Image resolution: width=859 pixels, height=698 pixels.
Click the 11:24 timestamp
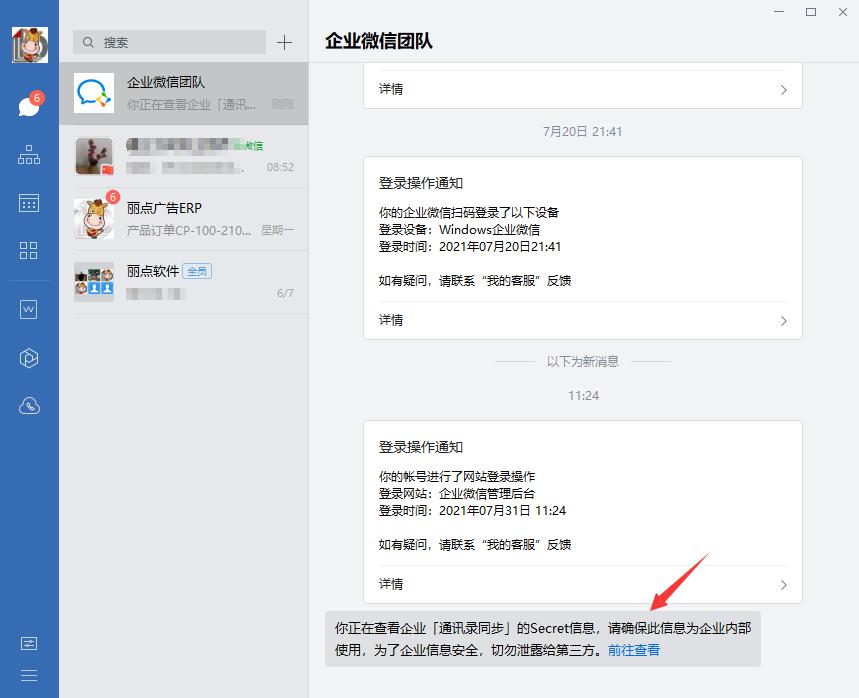583,396
